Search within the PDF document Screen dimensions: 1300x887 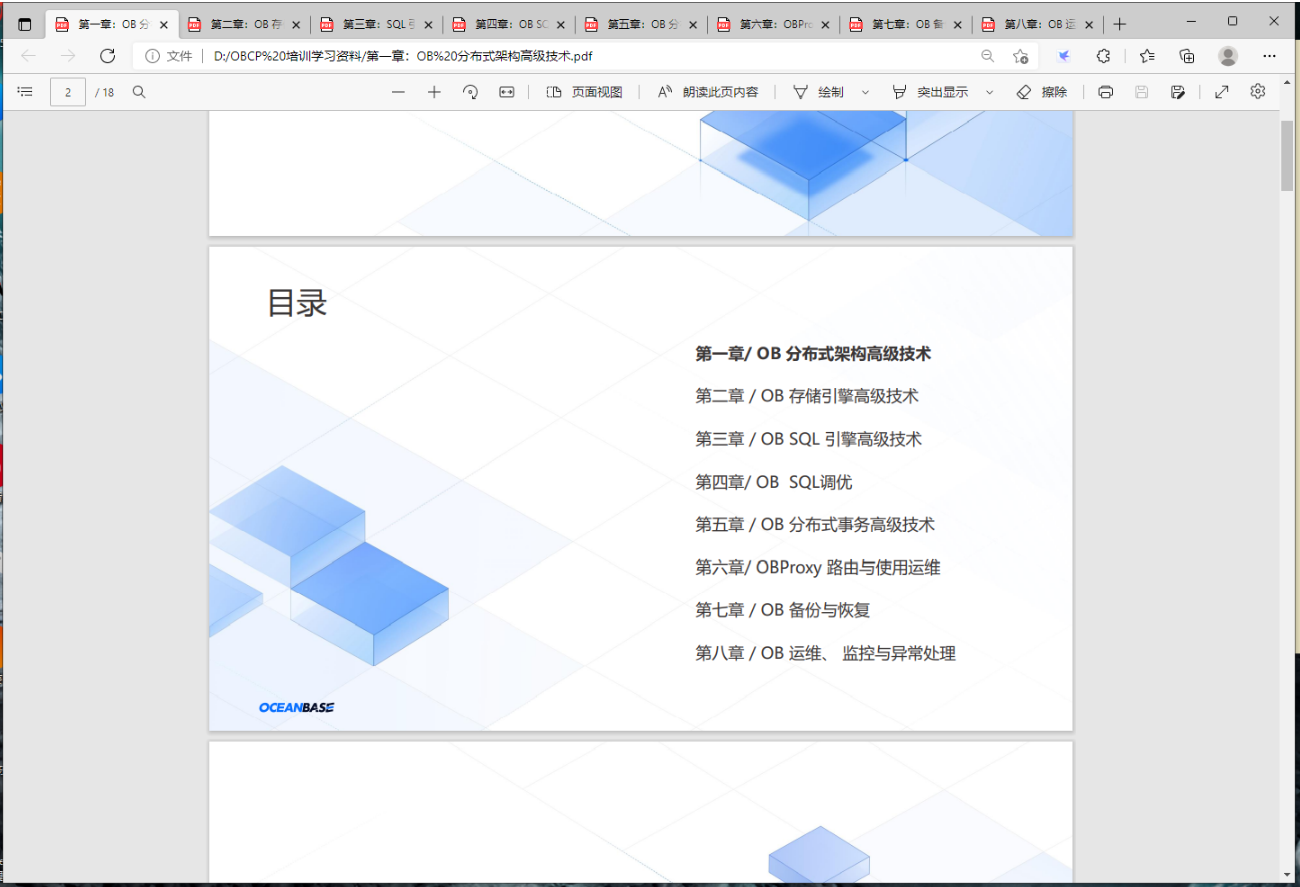tap(139, 92)
